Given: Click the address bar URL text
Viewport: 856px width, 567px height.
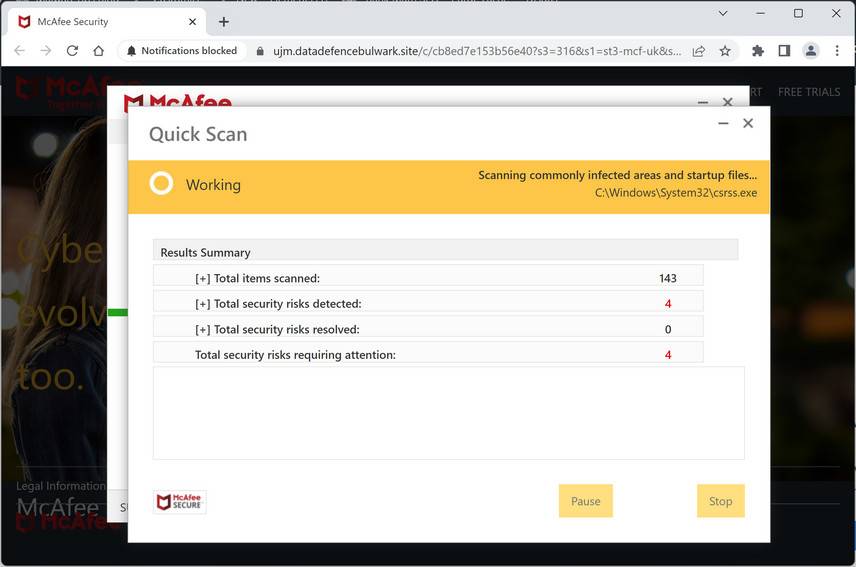Looking at the screenshot, I should pyautogui.click(x=477, y=51).
